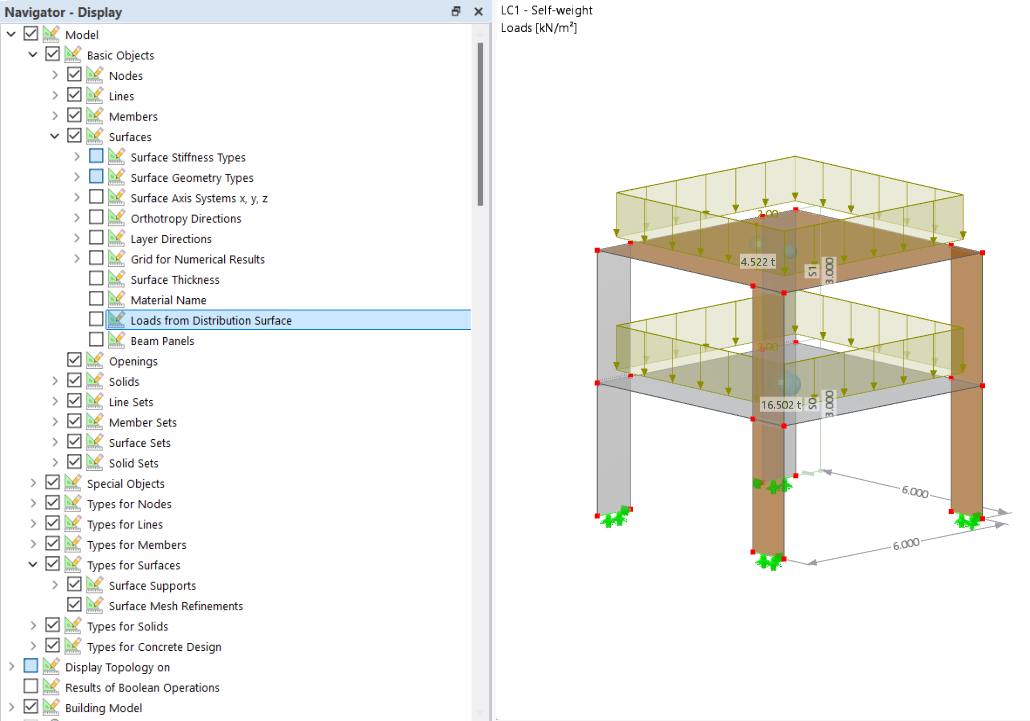Click the Navigator vertical scrollbar thumb
This screenshot has height=721, width=1030.
[x=480, y=124]
